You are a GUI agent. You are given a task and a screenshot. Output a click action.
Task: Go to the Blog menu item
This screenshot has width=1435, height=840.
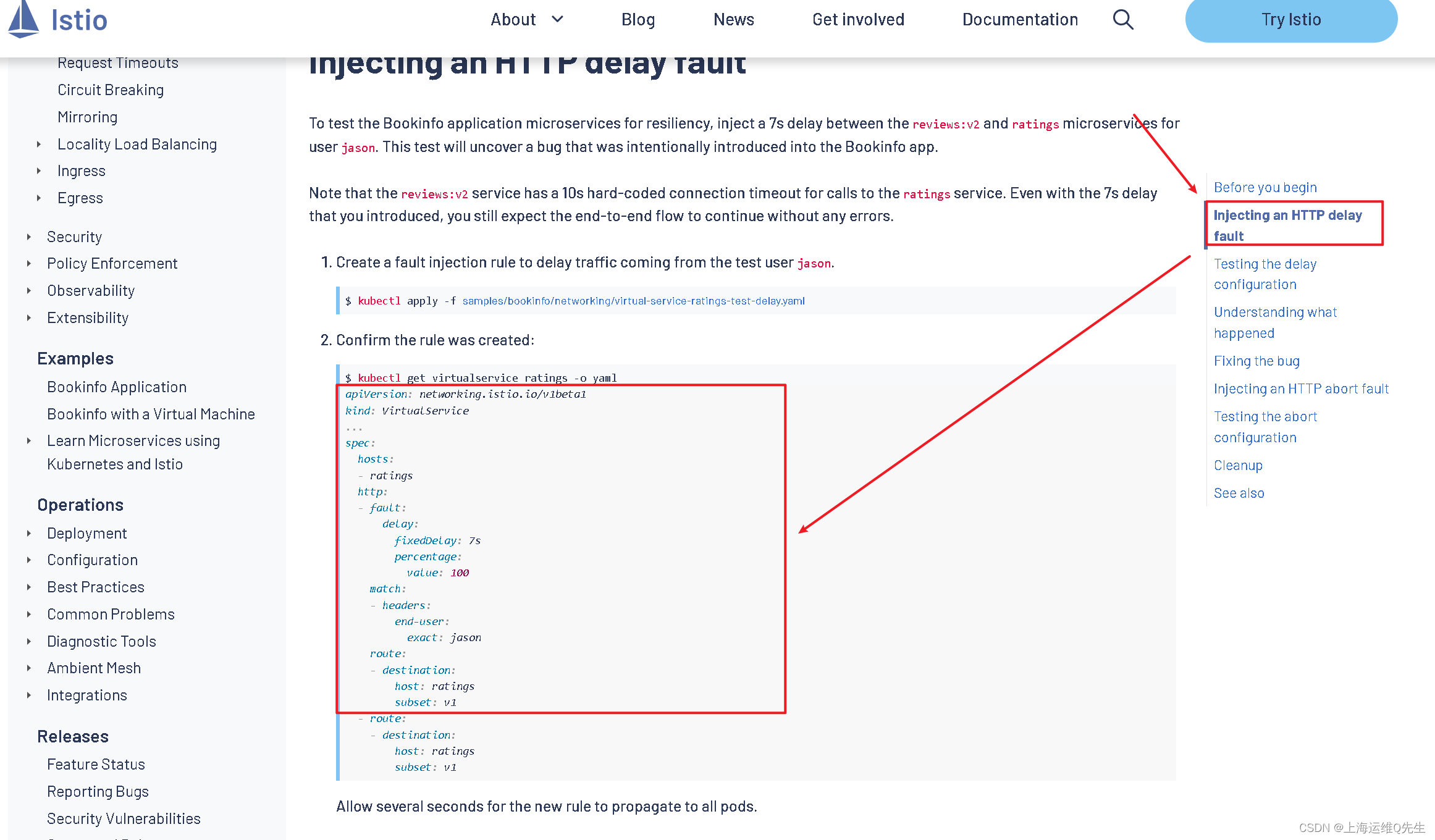point(638,20)
